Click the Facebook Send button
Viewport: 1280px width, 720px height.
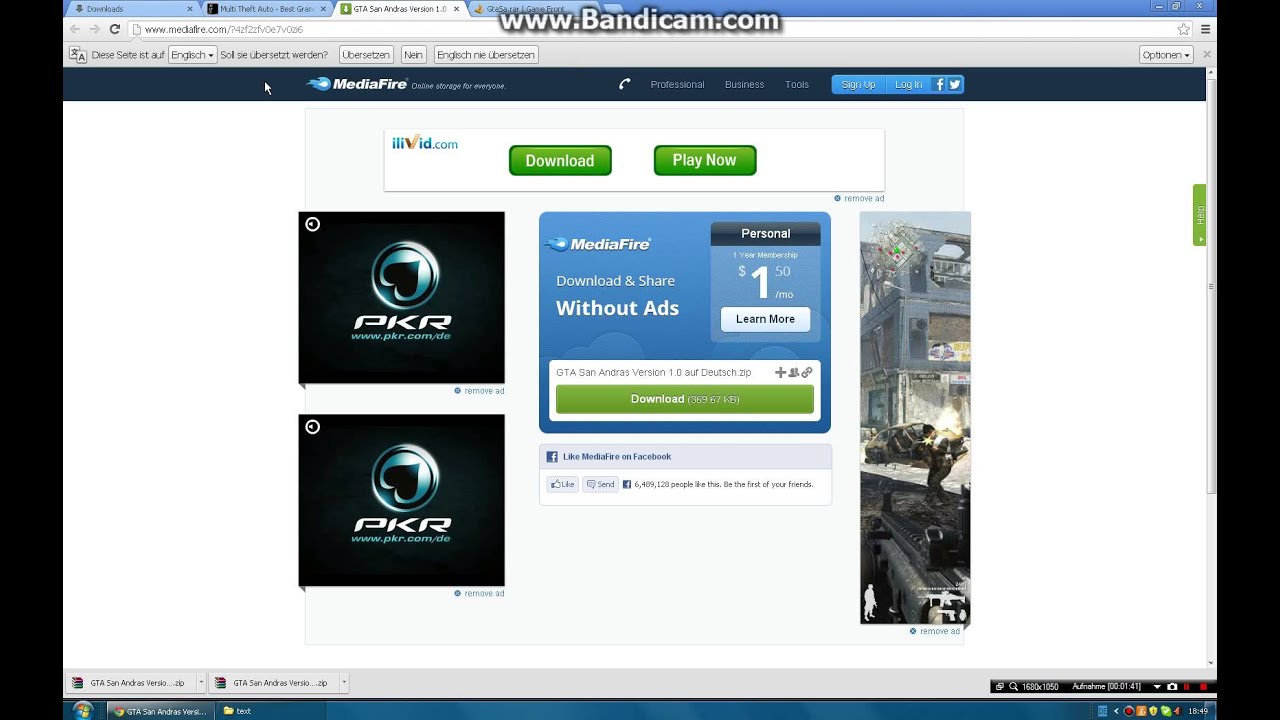coord(601,484)
